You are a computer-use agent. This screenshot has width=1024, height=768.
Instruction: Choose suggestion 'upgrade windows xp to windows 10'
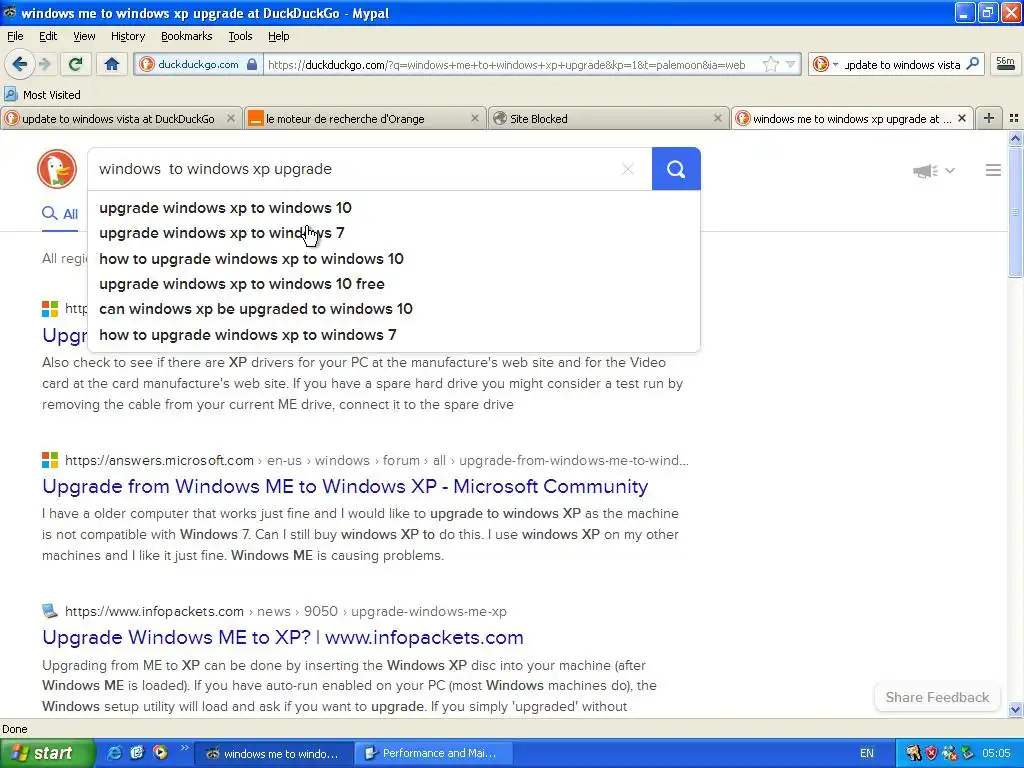tap(394, 208)
